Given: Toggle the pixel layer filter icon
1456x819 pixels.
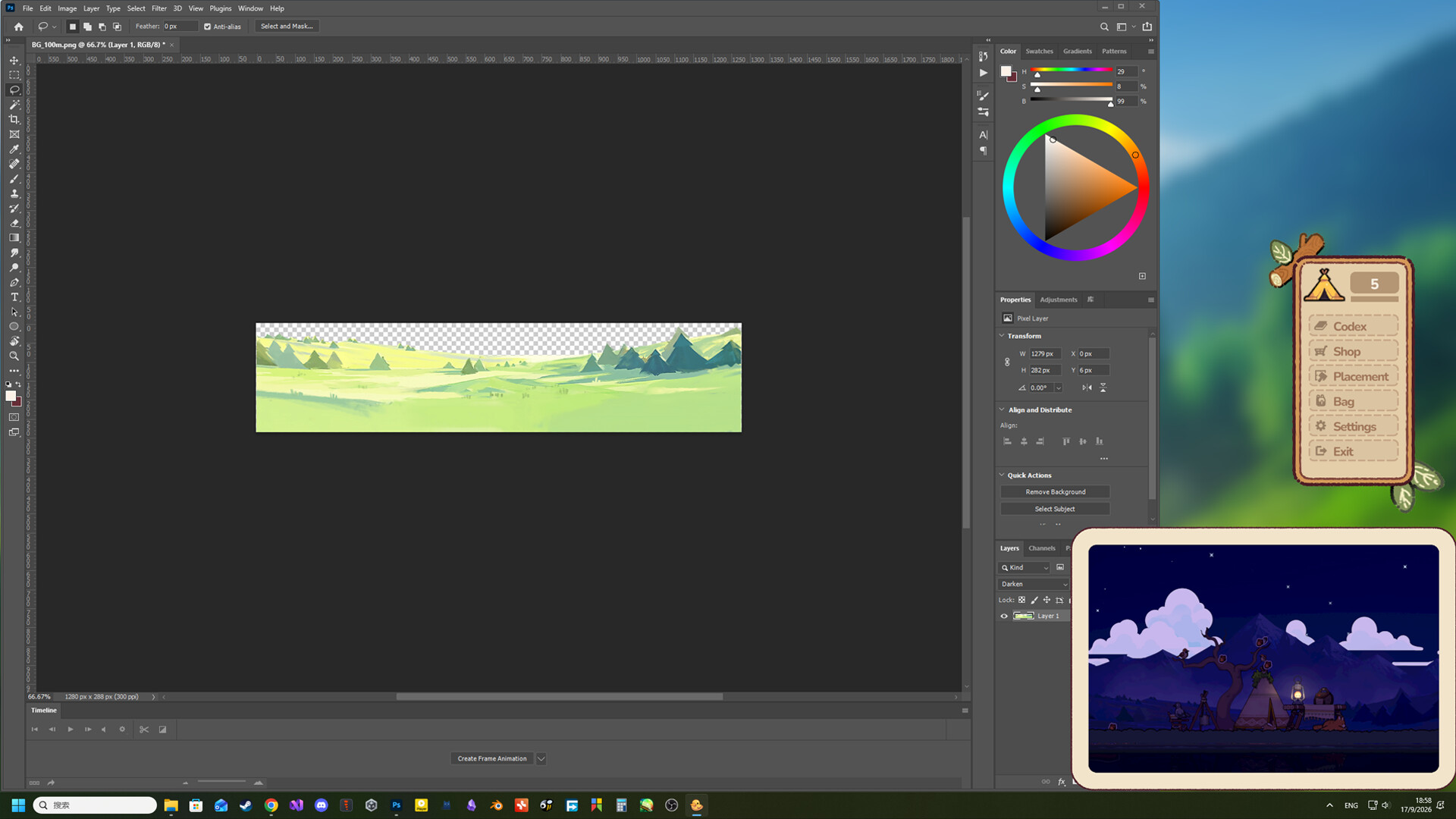Looking at the screenshot, I should pyautogui.click(x=1060, y=567).
